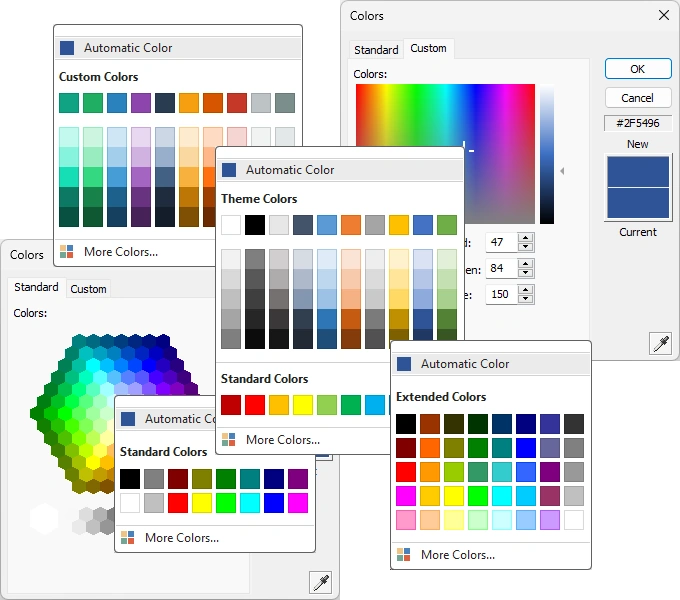
Task: Pick magenta swatch in Extended Colors
Action: coord(406,496)
